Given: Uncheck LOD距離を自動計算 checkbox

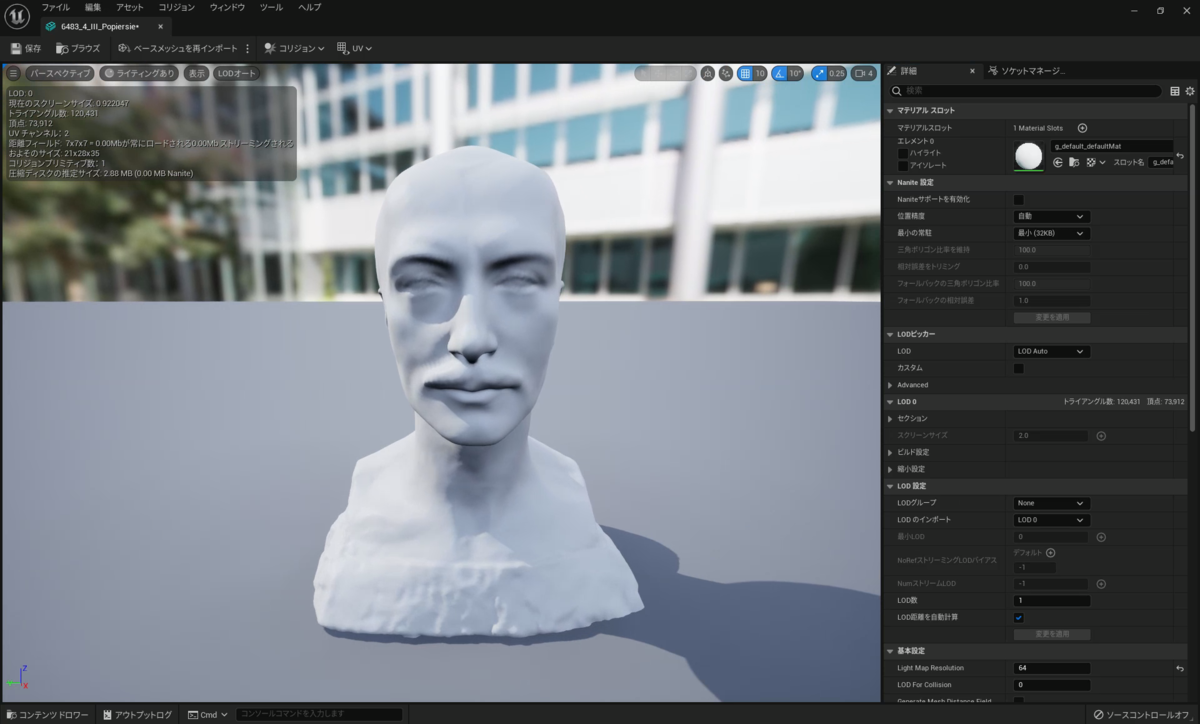Looking at the screenshot, I should pos(1019,618).
